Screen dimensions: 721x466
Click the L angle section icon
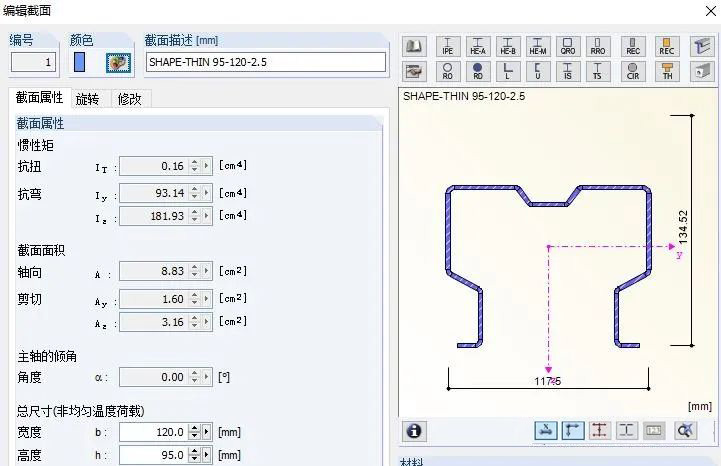tap(508, 71)
